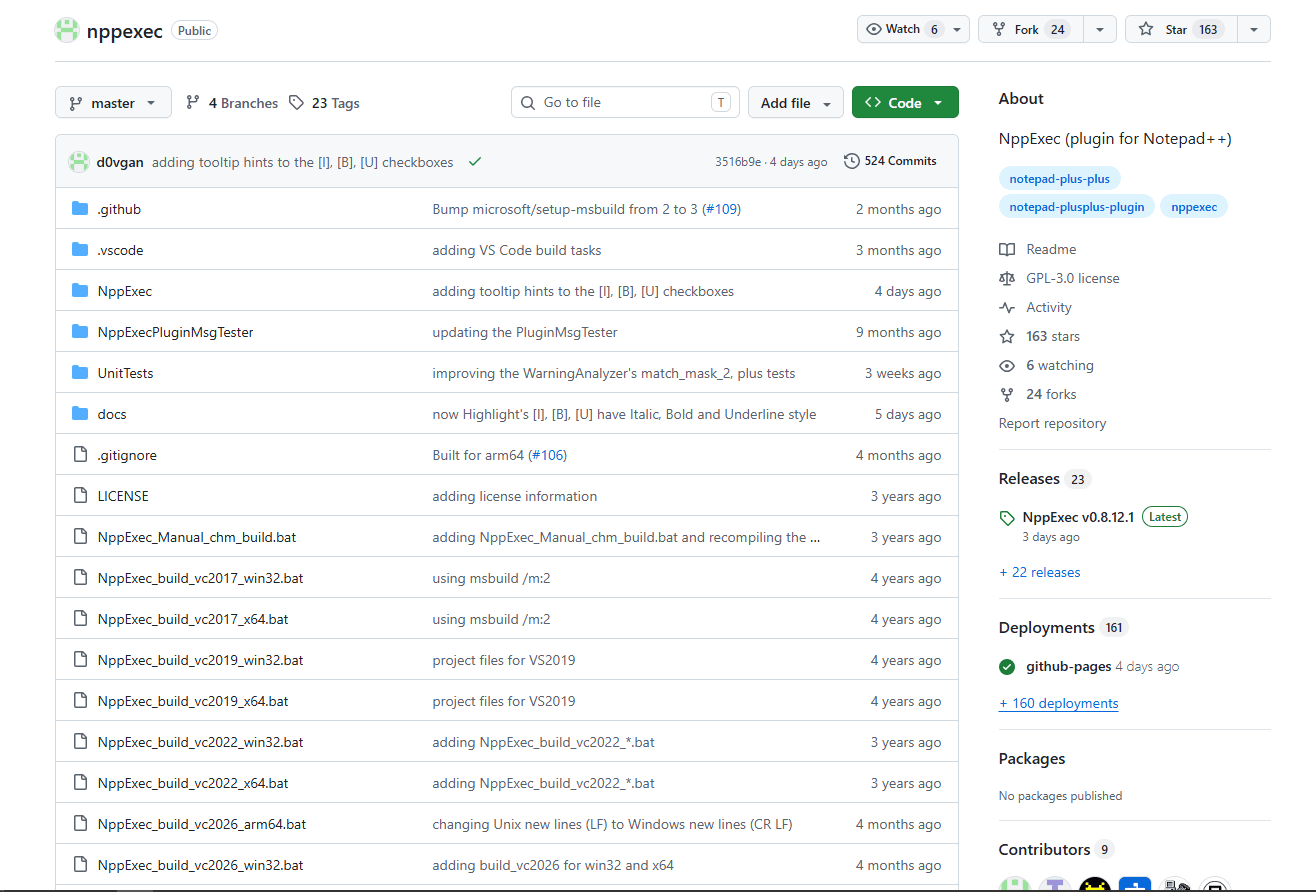Star the repository with the Star button
The width and height of the screenshot is (1316, 892).
[x=1181, y=29]
